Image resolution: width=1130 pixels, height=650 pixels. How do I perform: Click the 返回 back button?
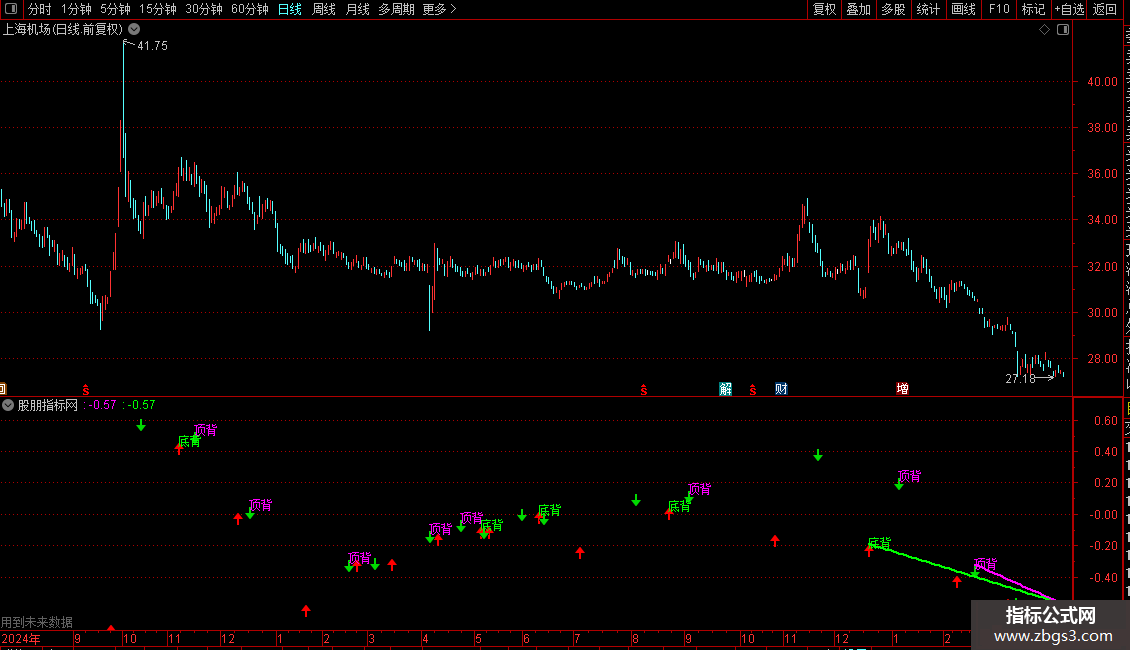[x=1105, y=9]
